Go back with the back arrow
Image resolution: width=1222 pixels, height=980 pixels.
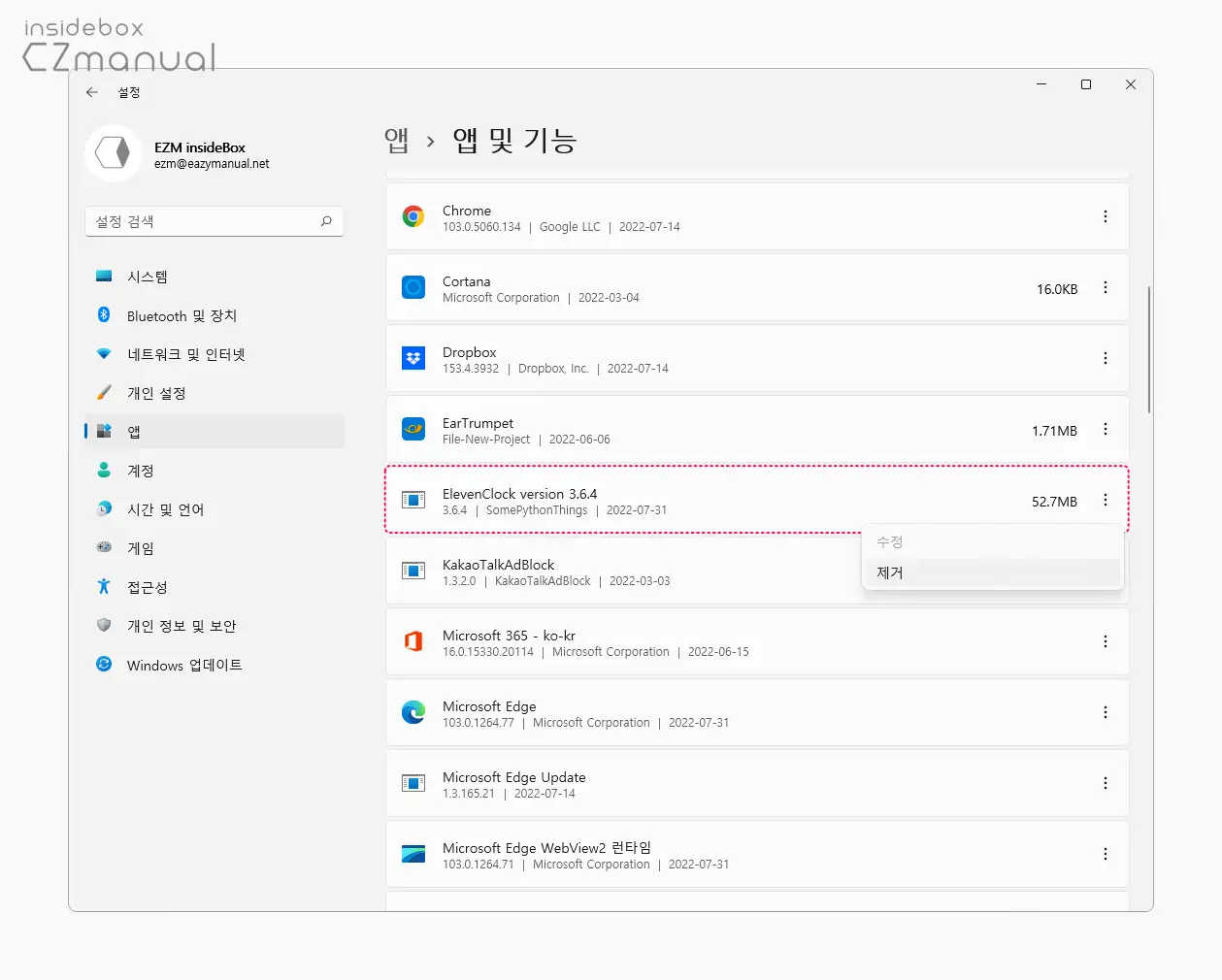92,92
